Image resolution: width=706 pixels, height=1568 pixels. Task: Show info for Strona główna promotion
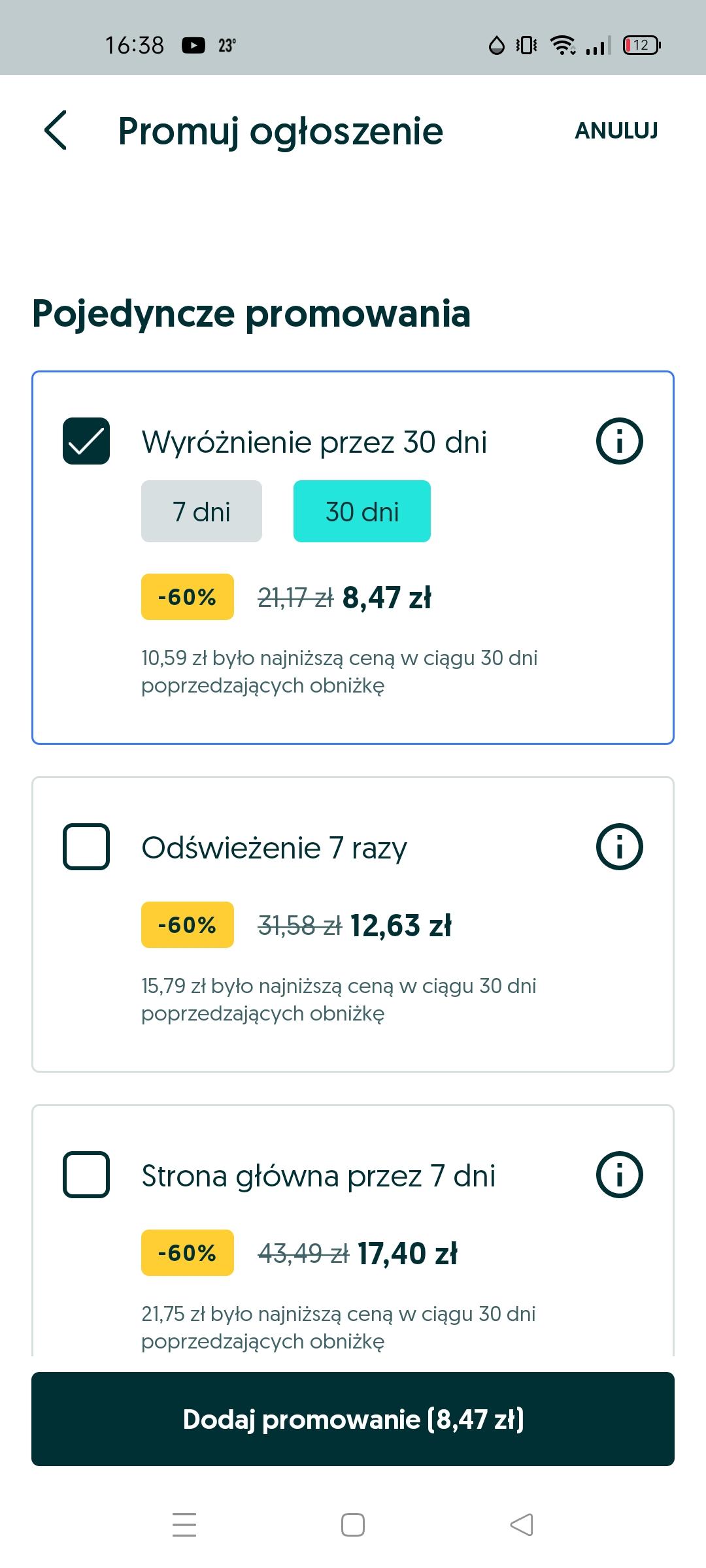tap(619, 1175)
